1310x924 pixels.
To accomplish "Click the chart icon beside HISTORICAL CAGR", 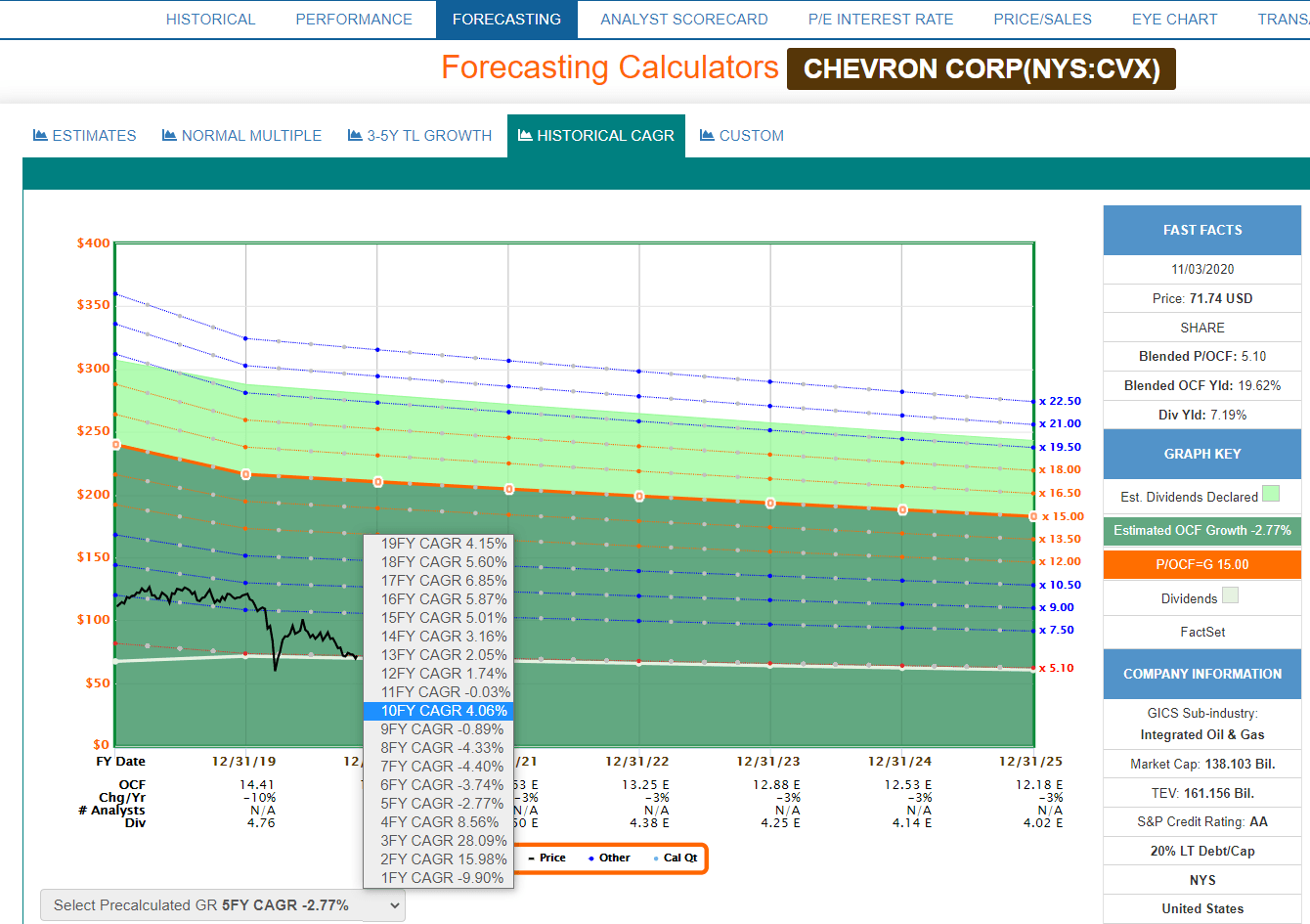I will (x=525, y=135).
